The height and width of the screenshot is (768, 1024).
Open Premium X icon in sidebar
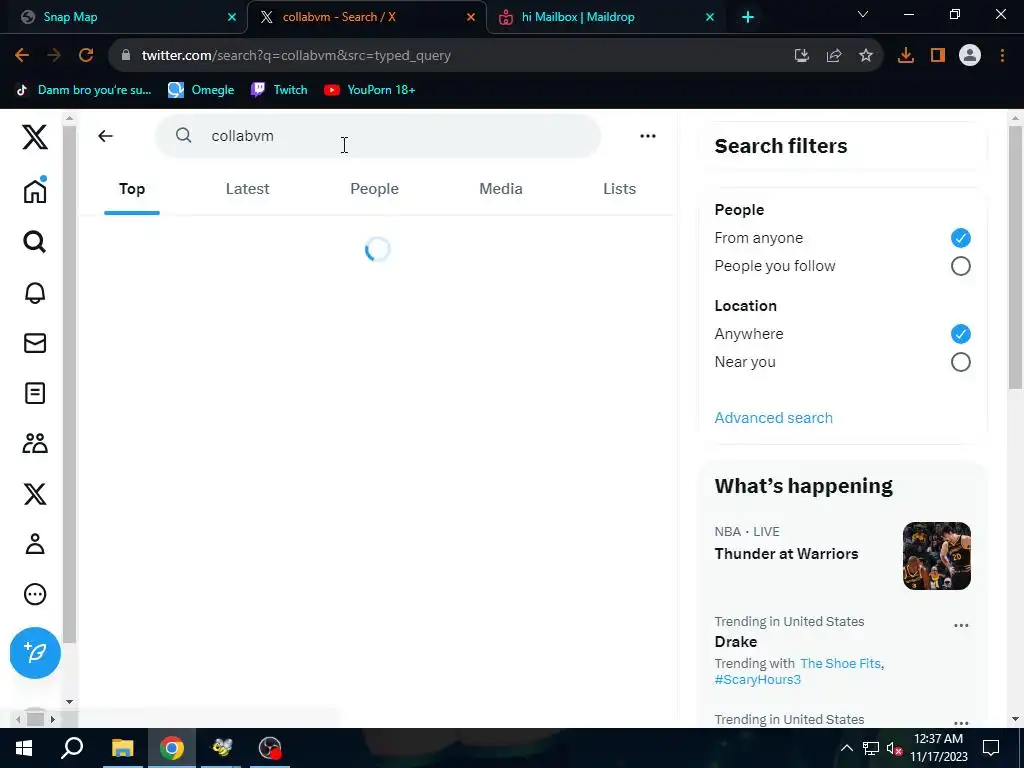[35, 494]
